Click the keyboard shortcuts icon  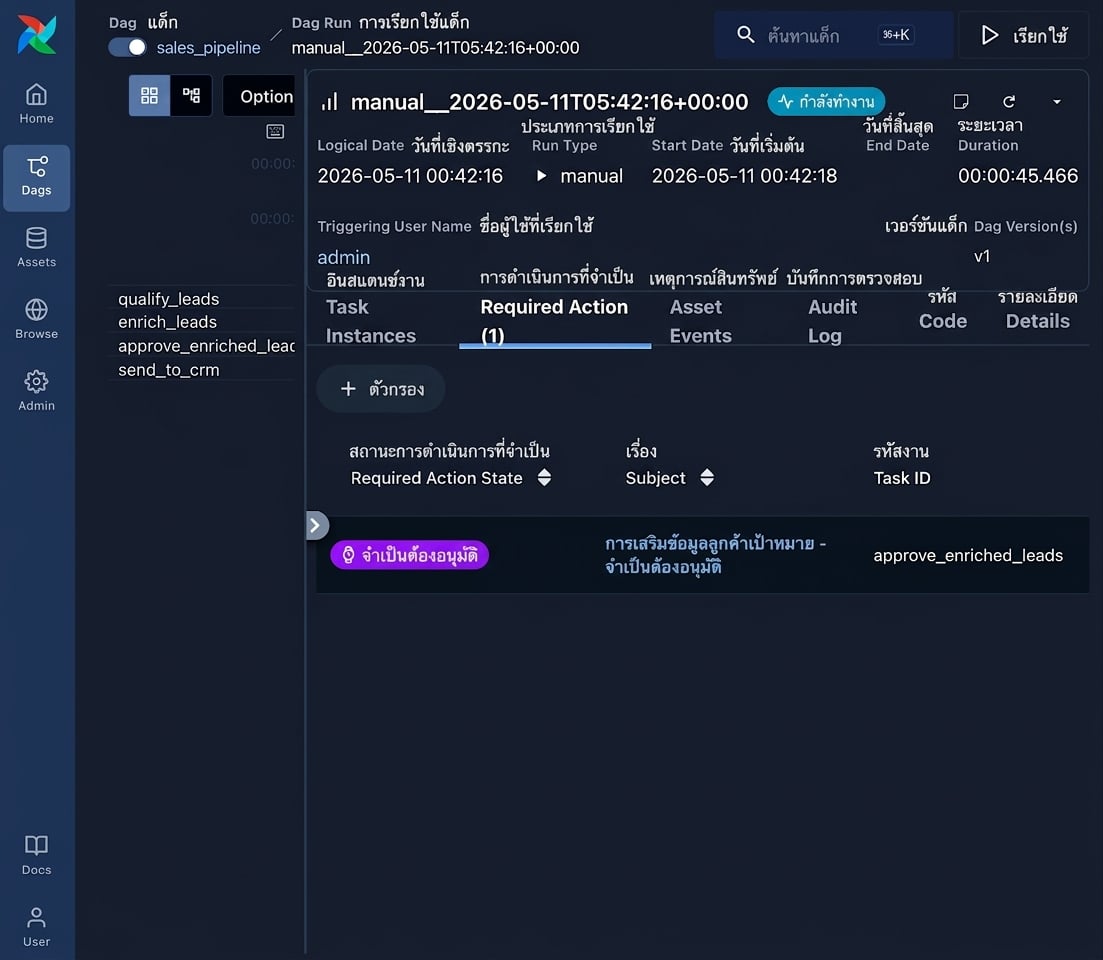coord(275,132)
